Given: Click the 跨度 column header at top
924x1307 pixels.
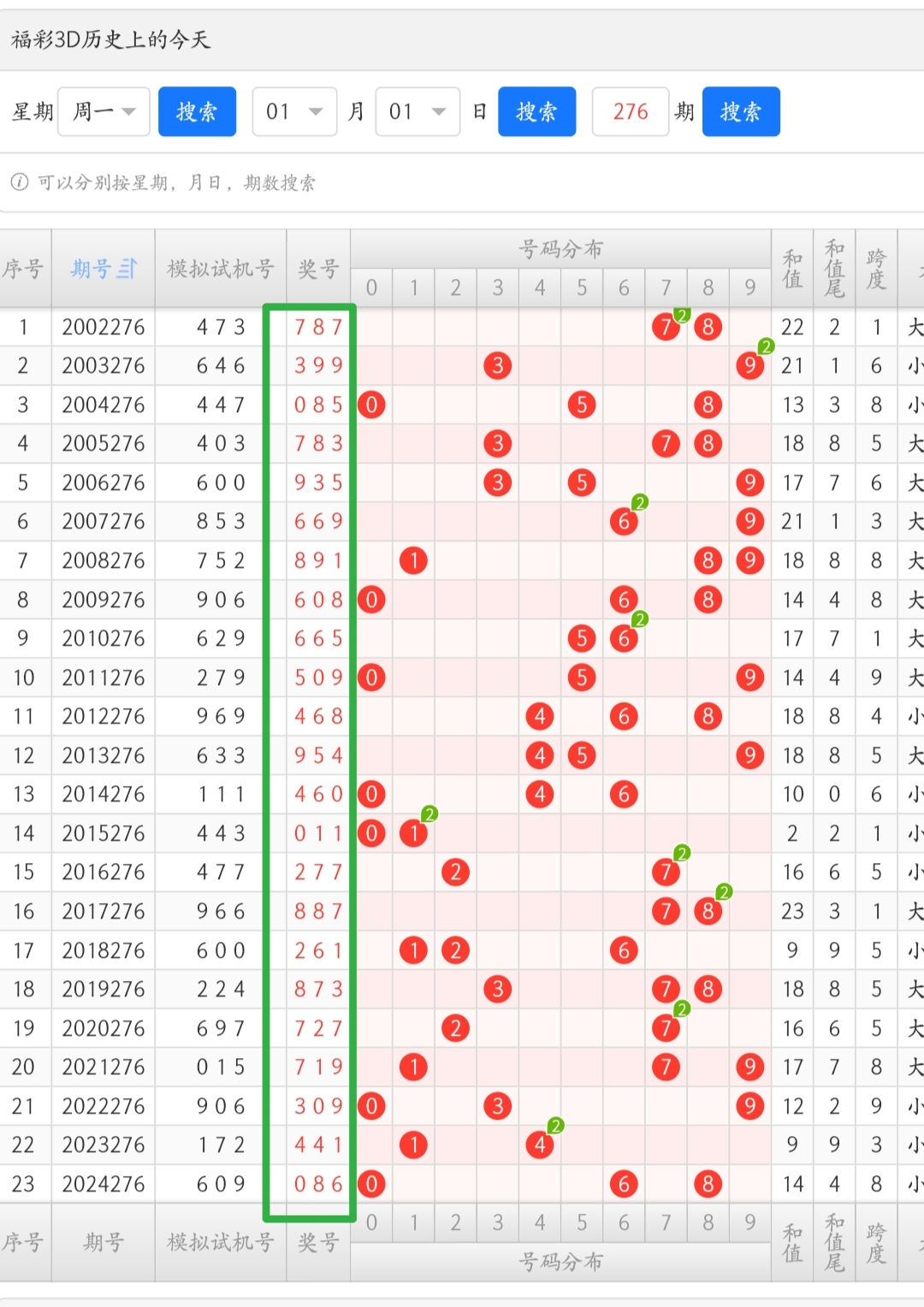Looking at the screenshot, I should [876, 269].
